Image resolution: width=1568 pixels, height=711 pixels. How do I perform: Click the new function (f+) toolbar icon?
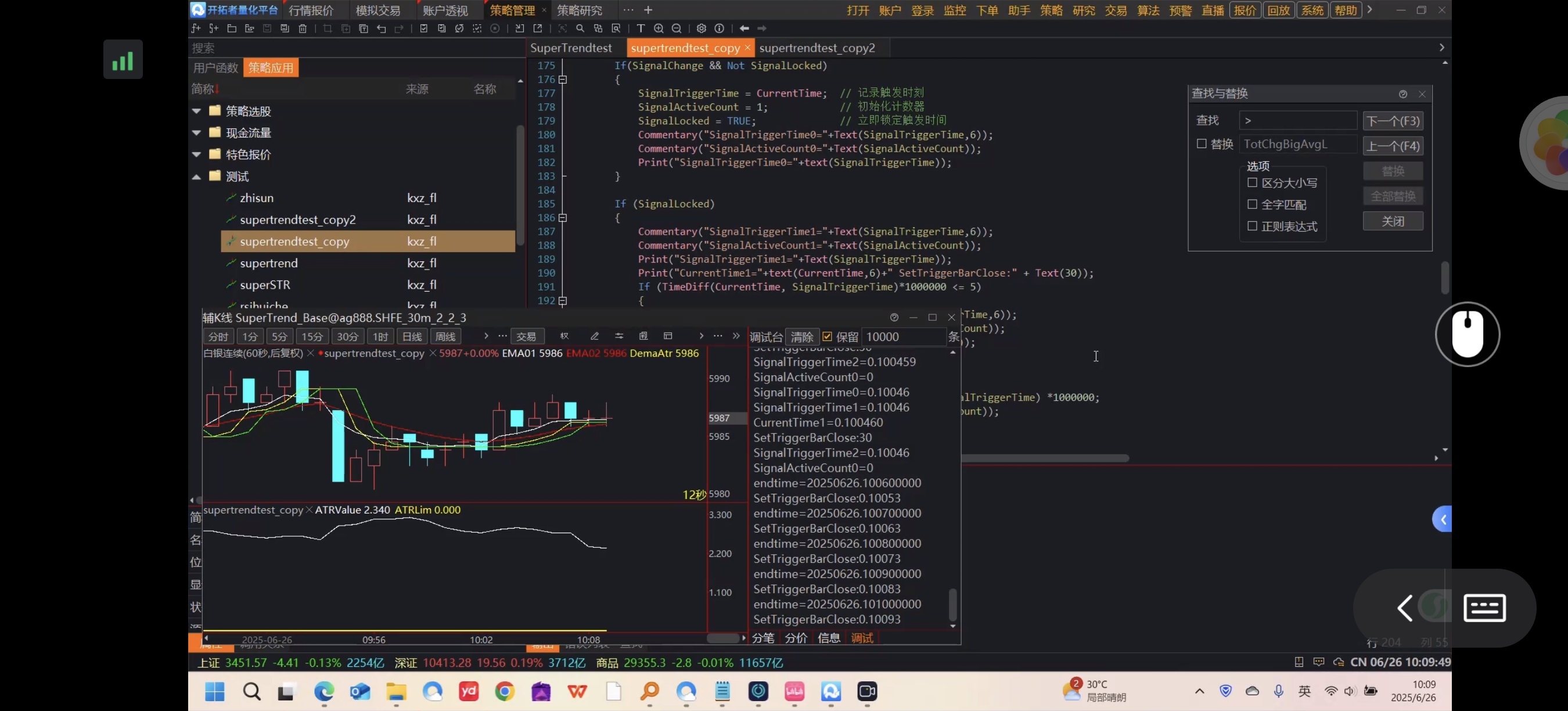coord(196,28)
